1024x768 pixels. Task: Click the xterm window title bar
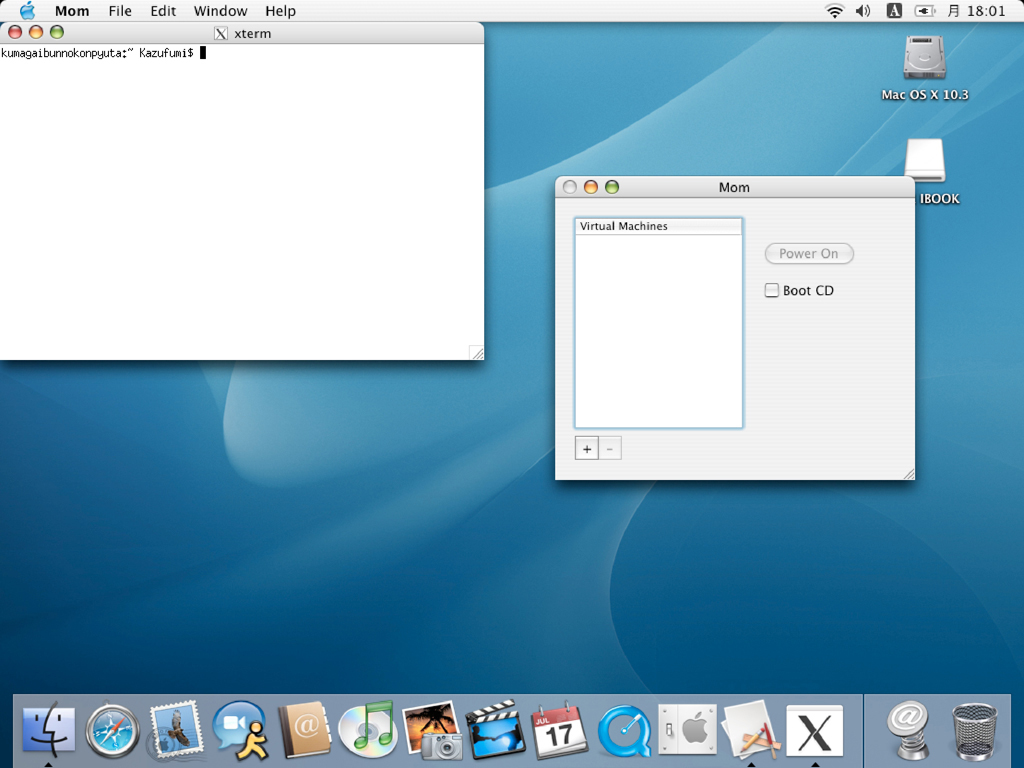click(x=242, y=33)
